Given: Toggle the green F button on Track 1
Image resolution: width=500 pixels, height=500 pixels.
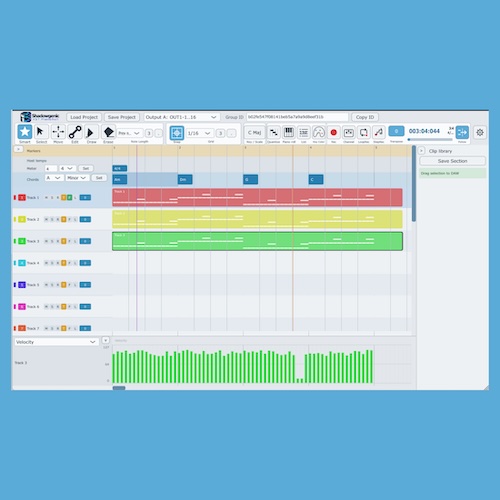Looking at the screenshot, I should click(69, 198).
